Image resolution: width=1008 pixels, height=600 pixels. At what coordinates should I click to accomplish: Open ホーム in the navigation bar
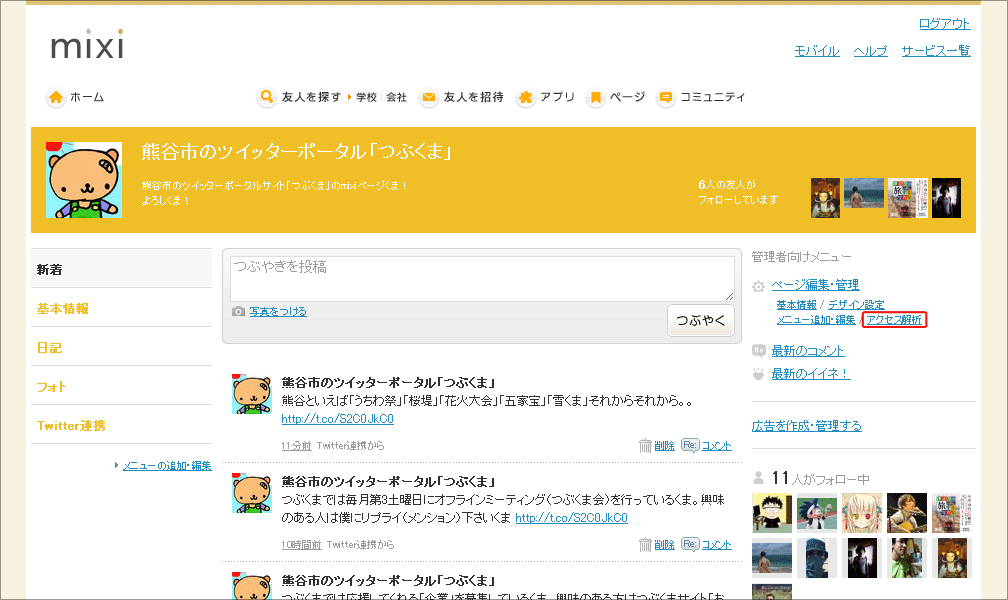coord(87,97)
